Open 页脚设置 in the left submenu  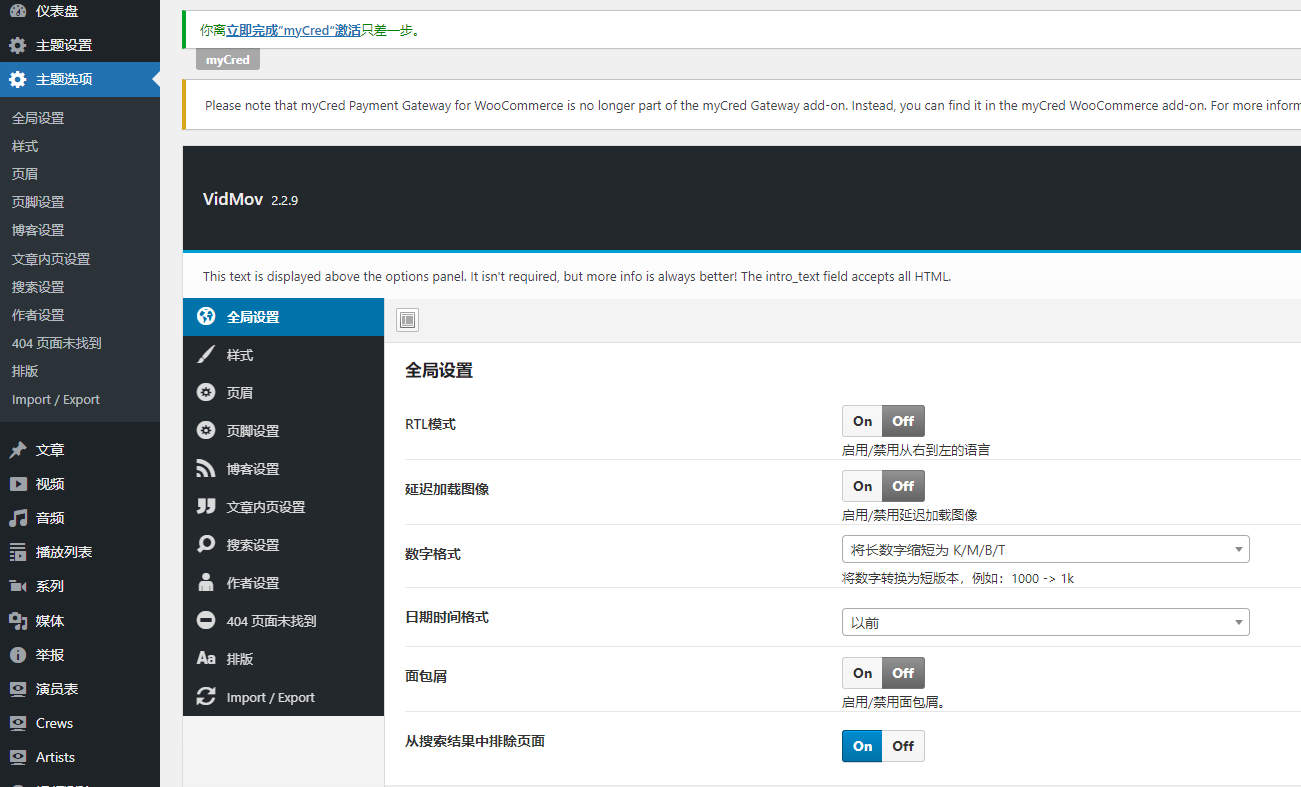pyautogui.click(x=38, y=202)
